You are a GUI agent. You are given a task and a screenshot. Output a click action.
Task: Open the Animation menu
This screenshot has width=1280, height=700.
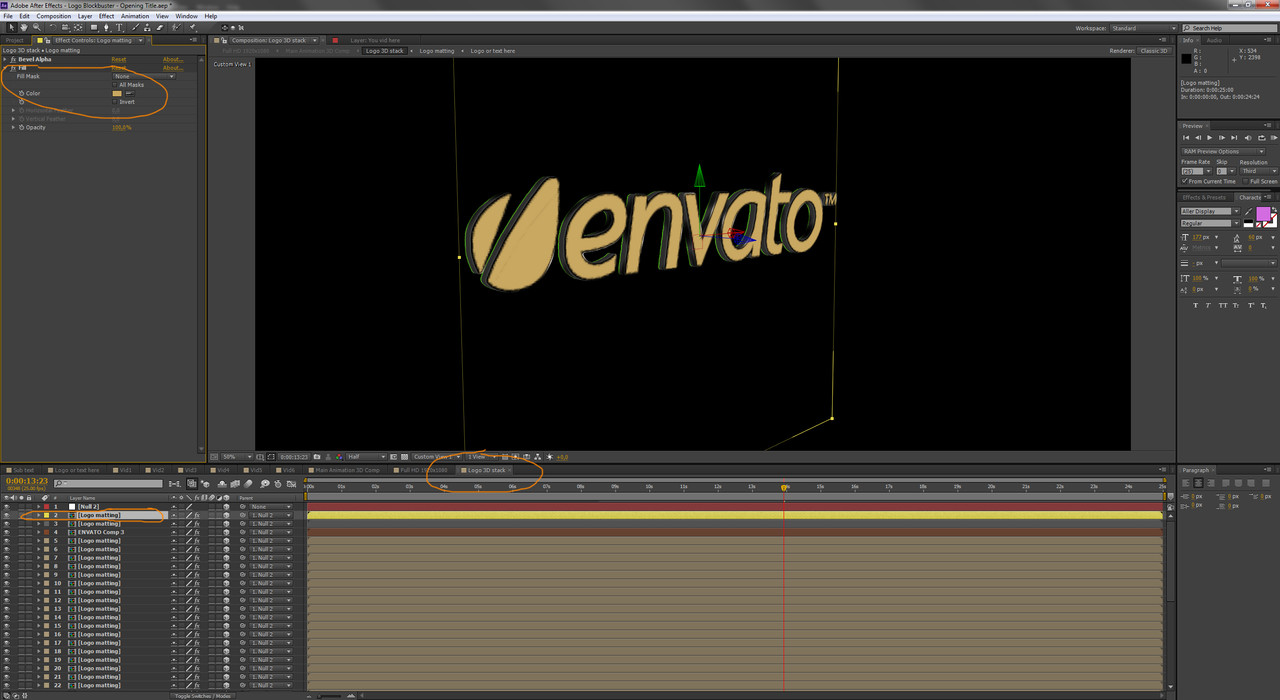(134, 16)
